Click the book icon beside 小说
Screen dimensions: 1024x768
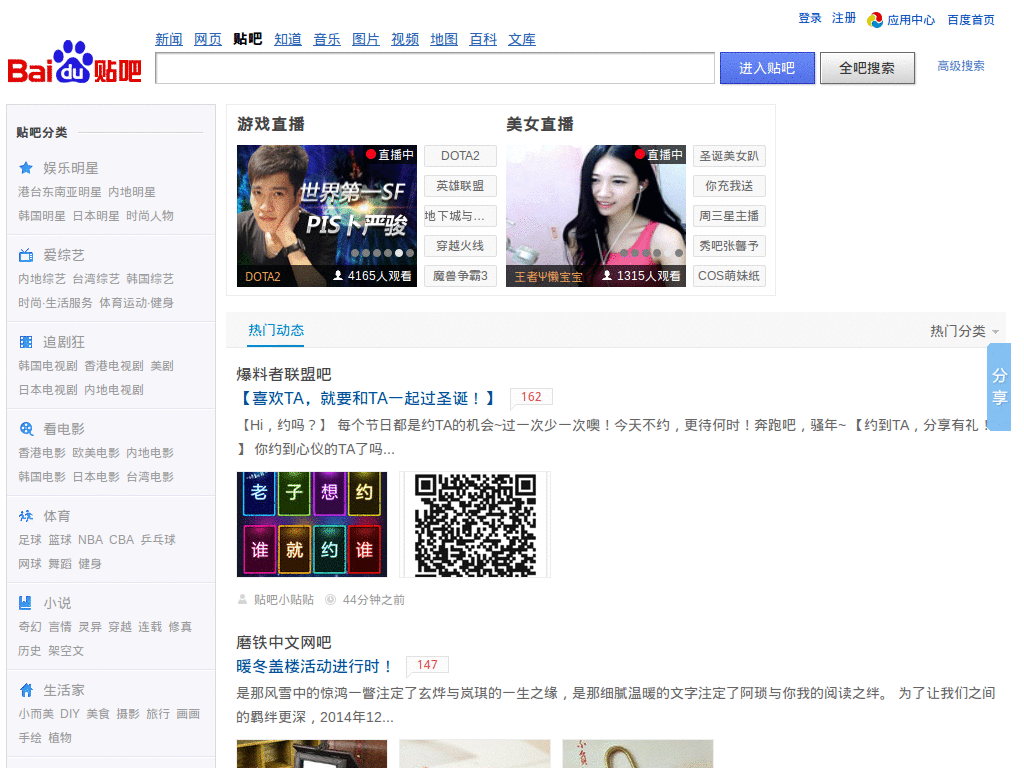(26, 603)
